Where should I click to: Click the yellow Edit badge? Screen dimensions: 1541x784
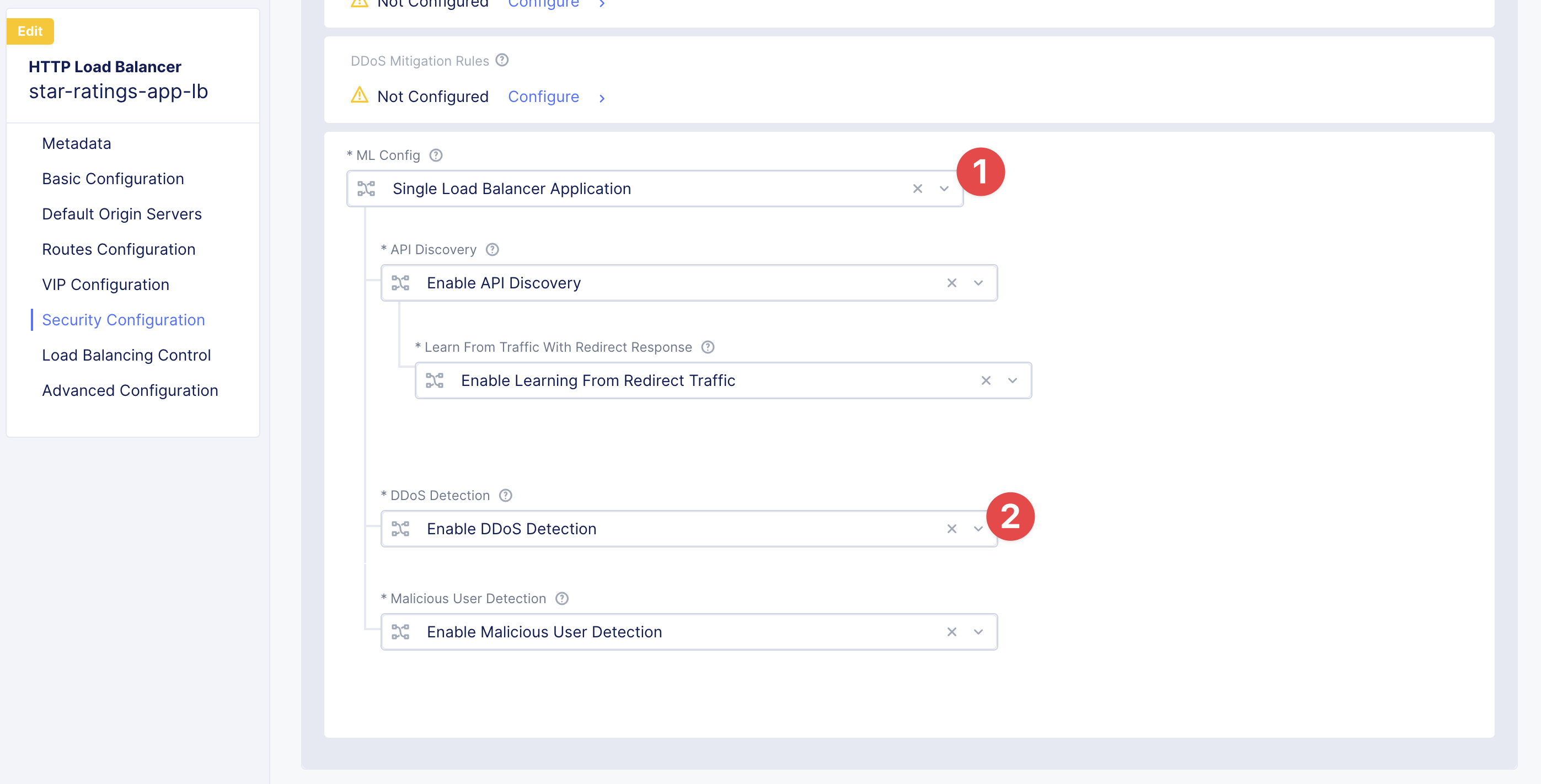pos(30,31)
